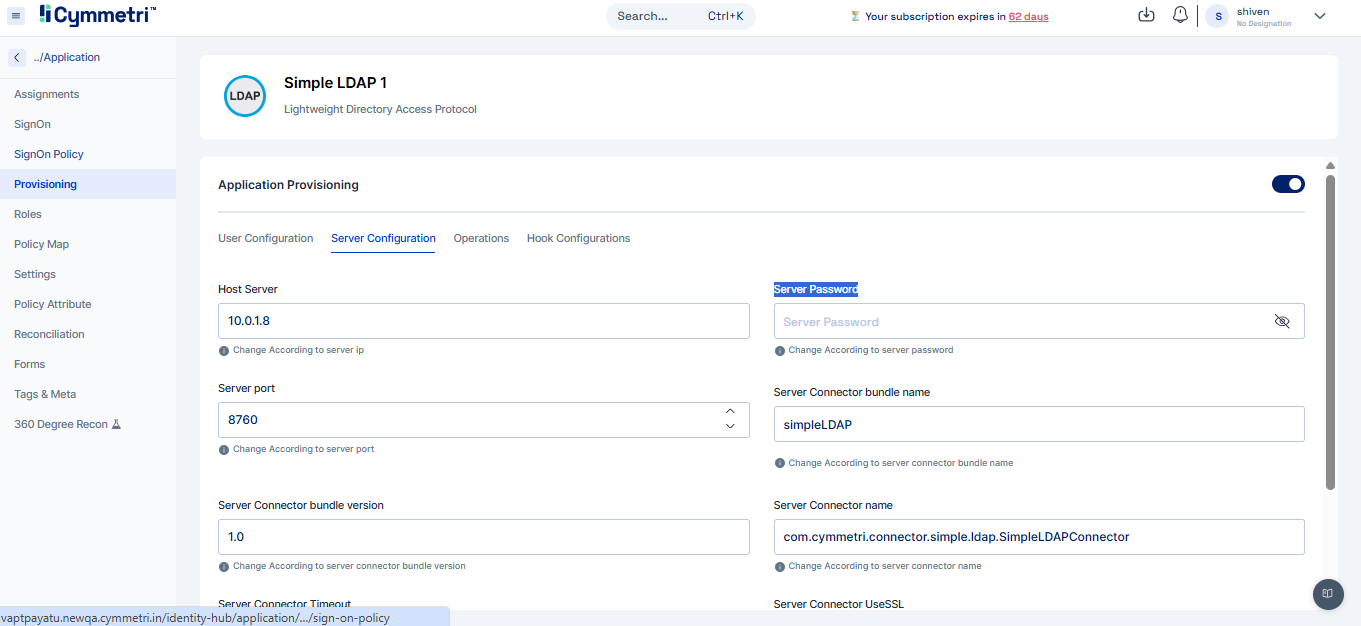Click the Server Connector name field
1361x626 pixels.
point(1039,537)
